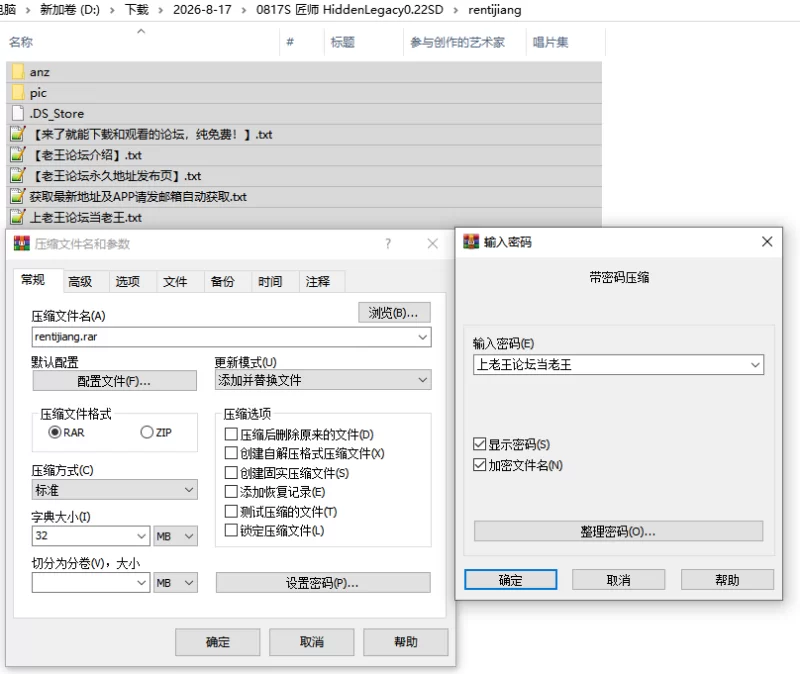This screenshot has height=674, width=800.
Task: Click 确定 in 压缩文件名和参数 dialog
Action: tap(217, 642)
